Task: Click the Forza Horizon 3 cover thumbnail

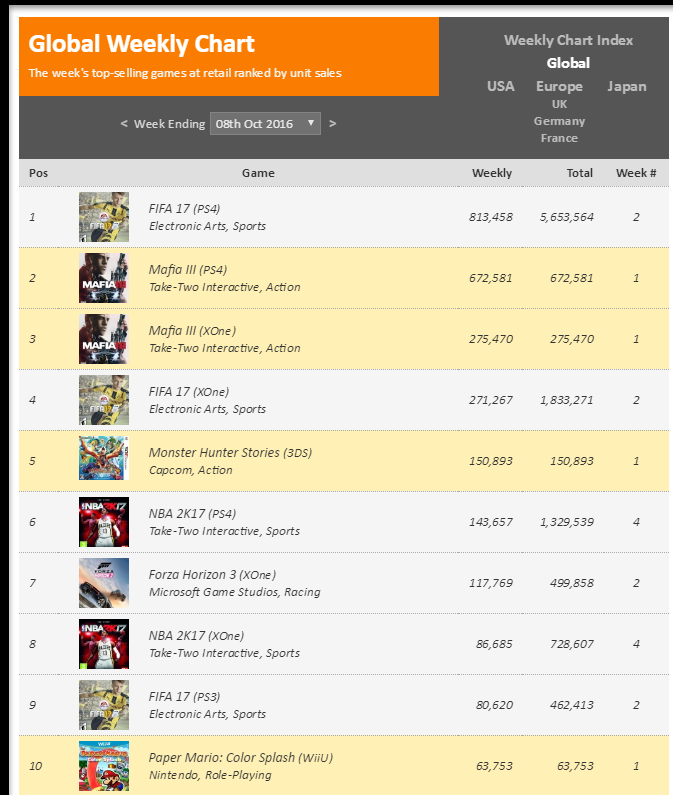Action: [x=104, y=583]
